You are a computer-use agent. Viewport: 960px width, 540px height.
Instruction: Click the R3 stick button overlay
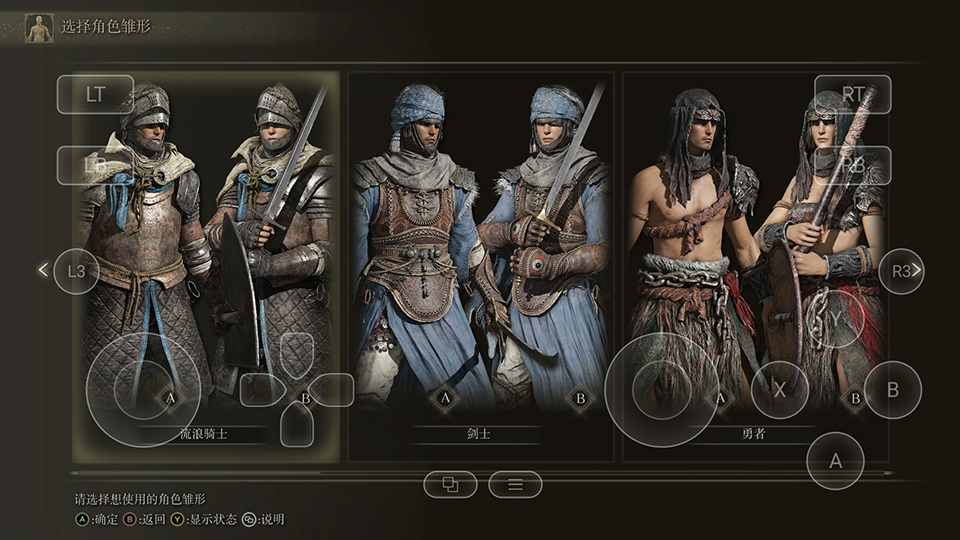901,271
